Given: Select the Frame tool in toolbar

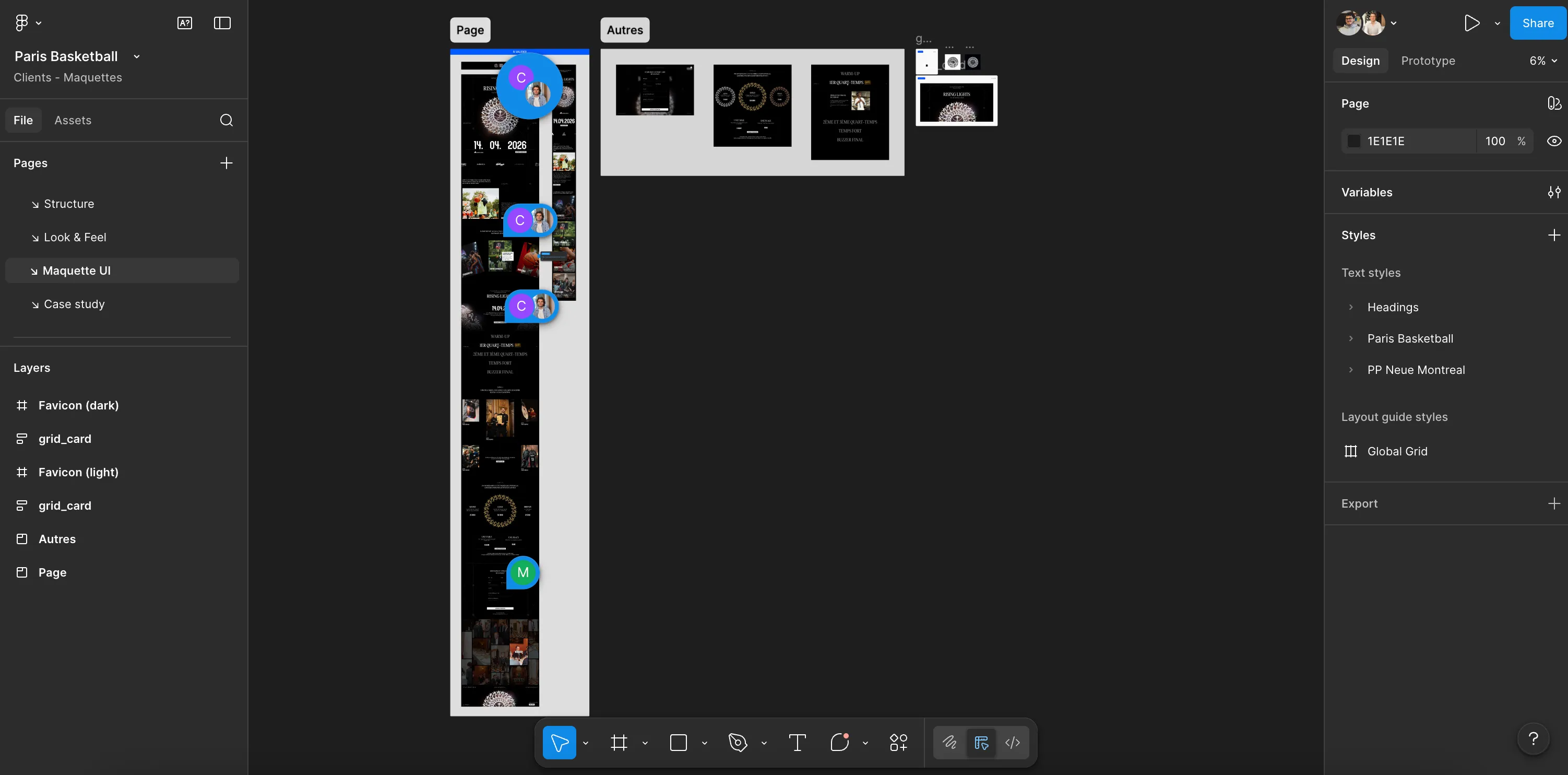Looking at the screenshot, I should (619, 742).
